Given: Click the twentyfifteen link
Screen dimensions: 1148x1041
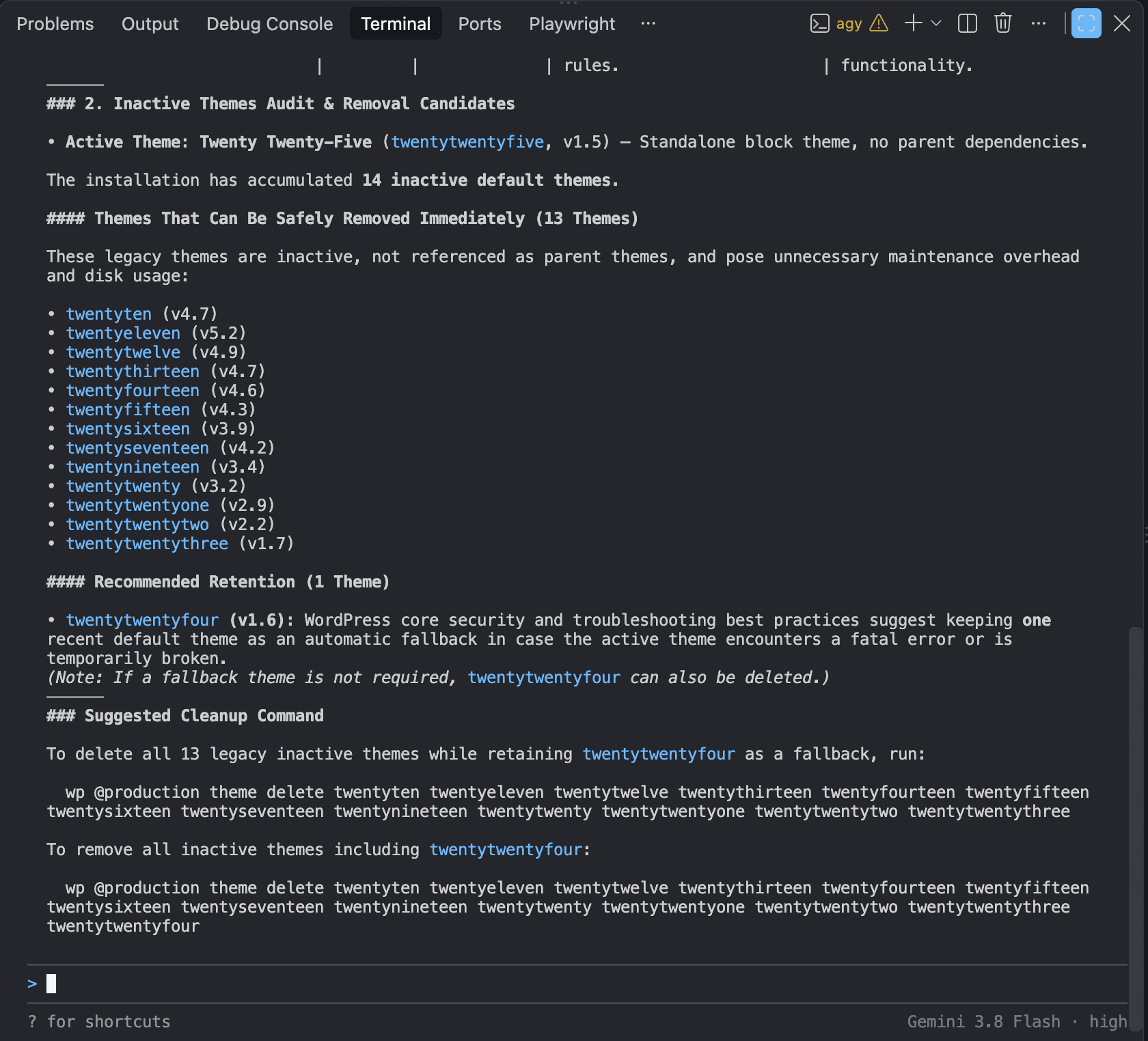Looking at the screenshot, I should click(128, 410).
